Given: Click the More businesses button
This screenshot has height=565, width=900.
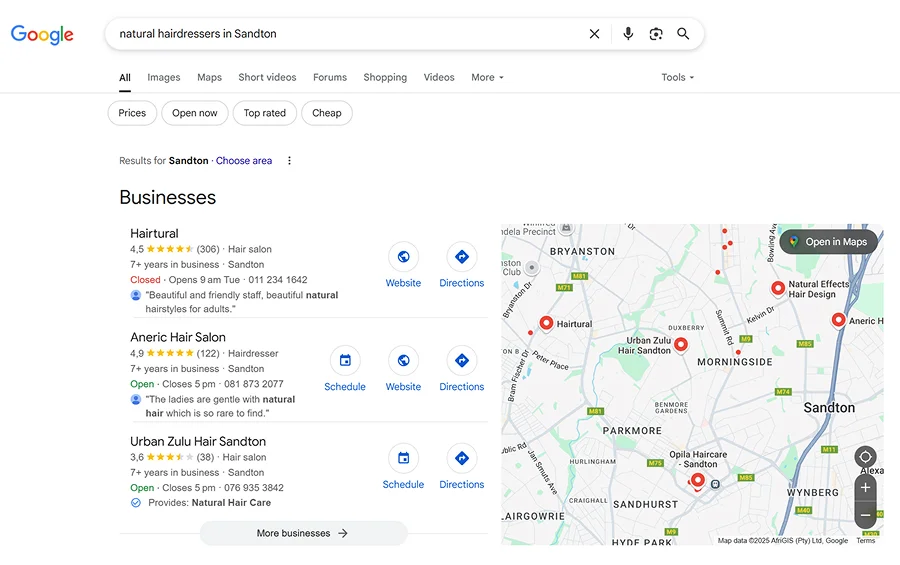Looking at the screenshot, I should pyautogui.click(x=304, y=533).
